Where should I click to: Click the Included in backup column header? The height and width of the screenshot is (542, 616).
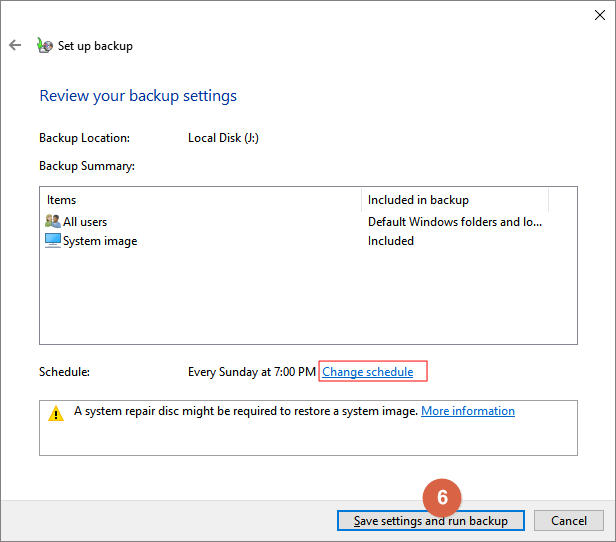[418, 200]
